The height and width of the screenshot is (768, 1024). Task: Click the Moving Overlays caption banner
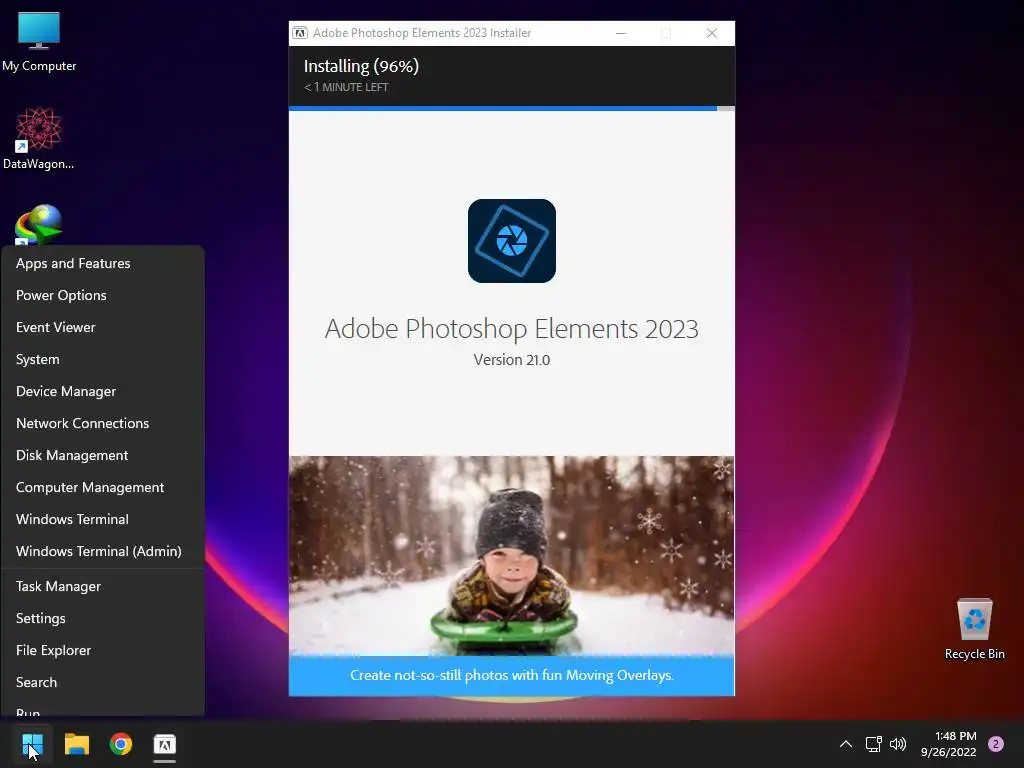pyautogui.click(x=511, y=675)
